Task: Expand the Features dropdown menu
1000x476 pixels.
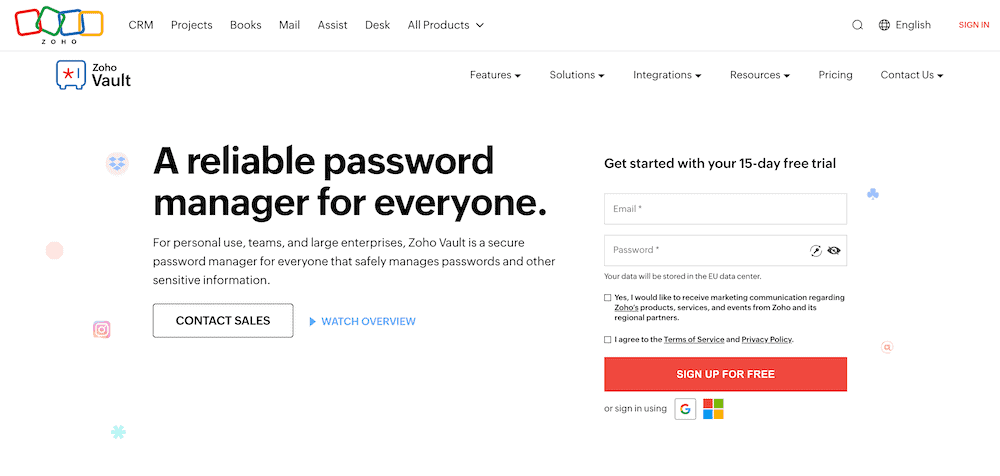Action: click(x=495, y=75)
